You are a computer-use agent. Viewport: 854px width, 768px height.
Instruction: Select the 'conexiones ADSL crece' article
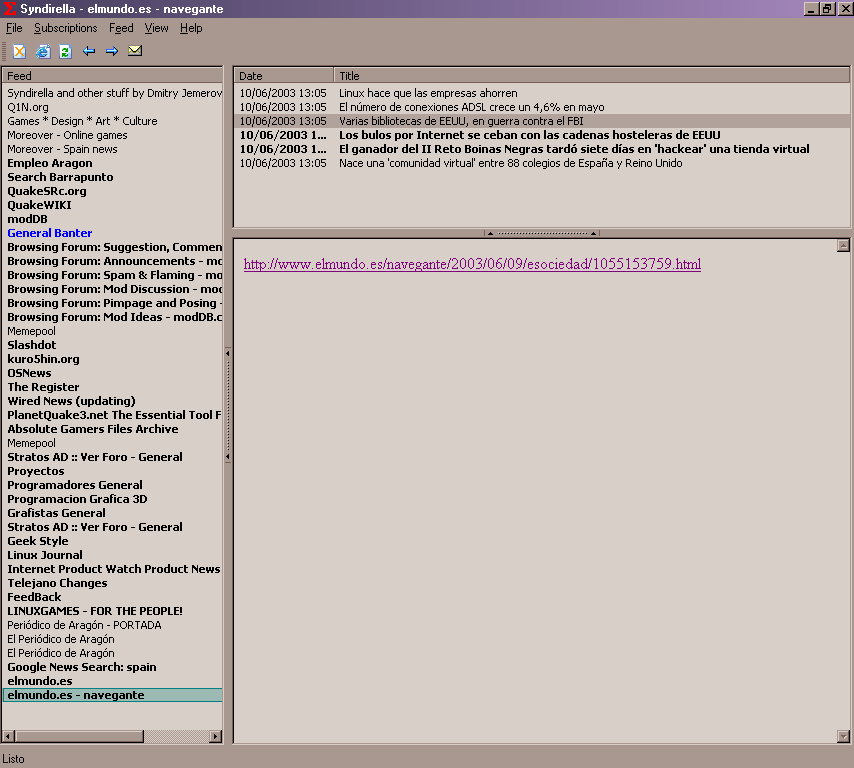tap(541, 107)
